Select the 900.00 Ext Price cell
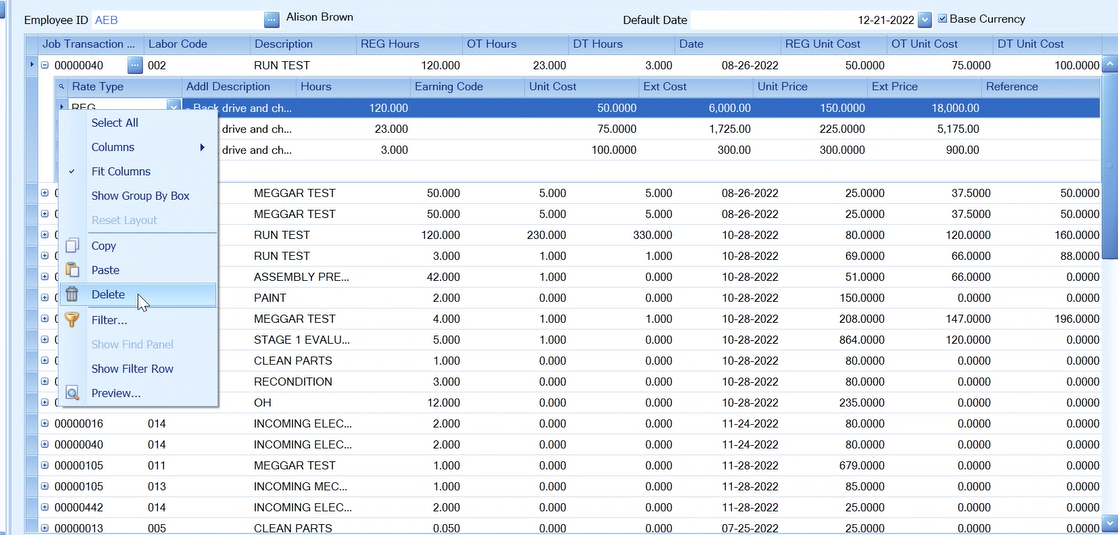The width and height of the screenshot is (1118, 535). (x=924, y=150)
